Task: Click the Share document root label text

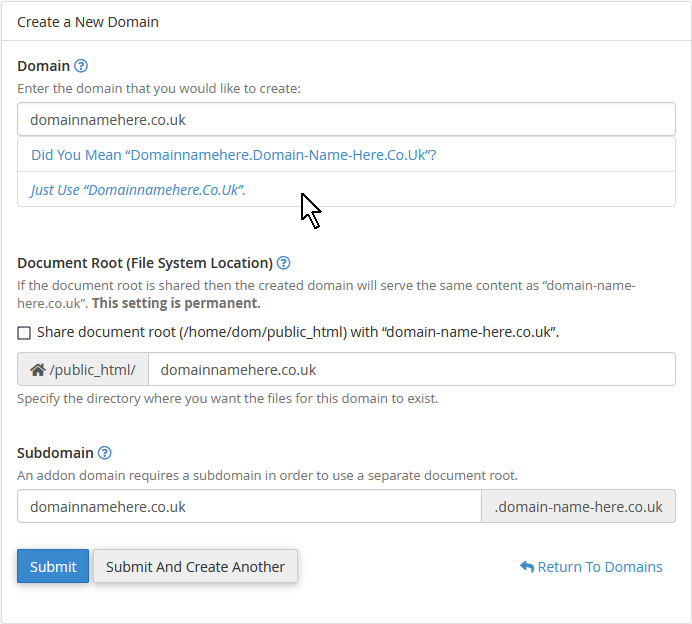Action: tap(297, 332)
